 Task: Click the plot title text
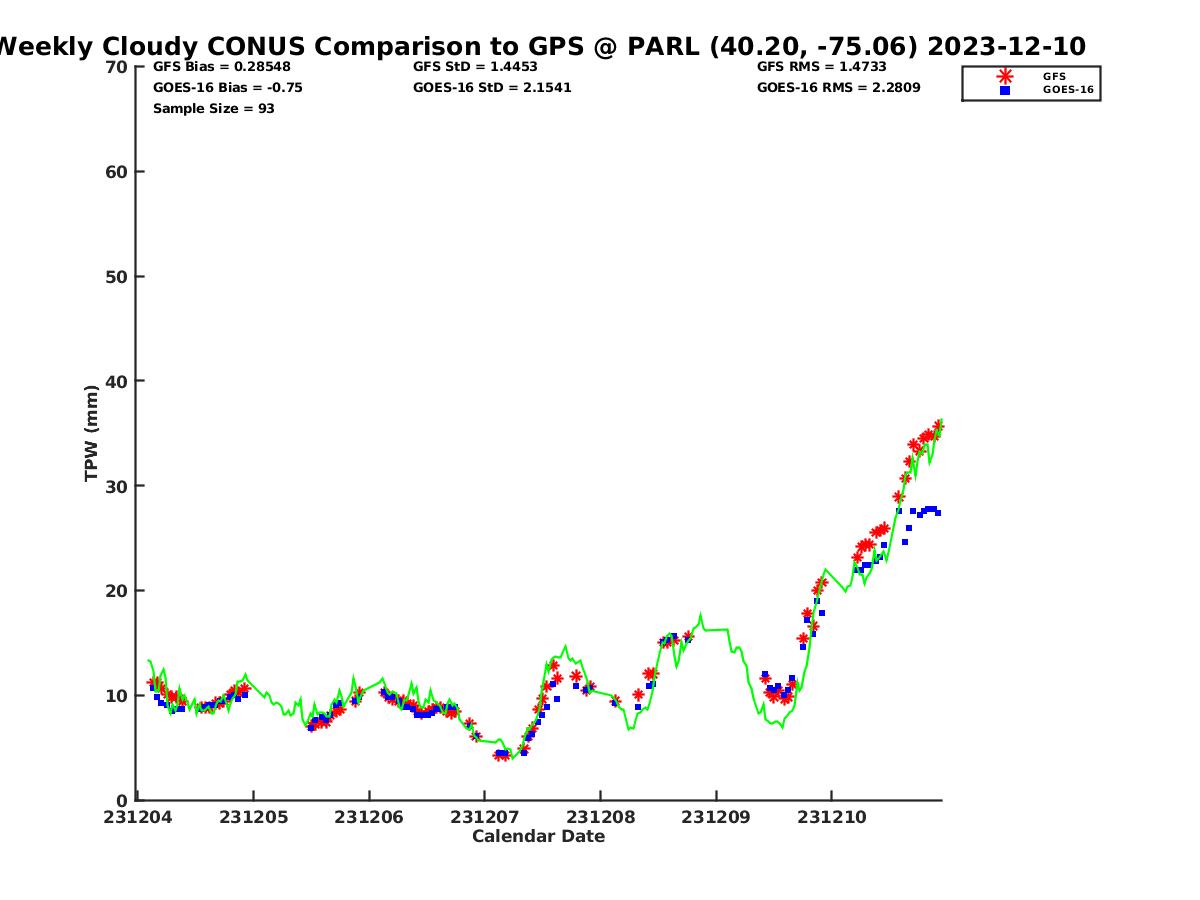(x=540, y=47)
